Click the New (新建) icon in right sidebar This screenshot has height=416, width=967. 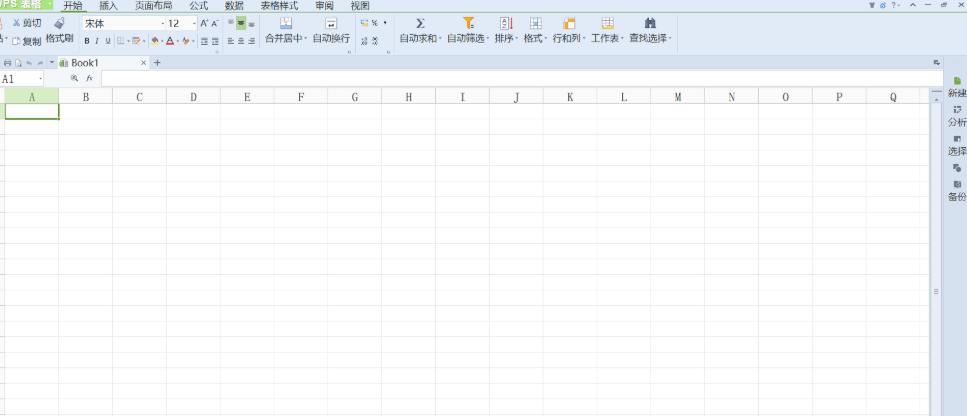coord(957,81)
